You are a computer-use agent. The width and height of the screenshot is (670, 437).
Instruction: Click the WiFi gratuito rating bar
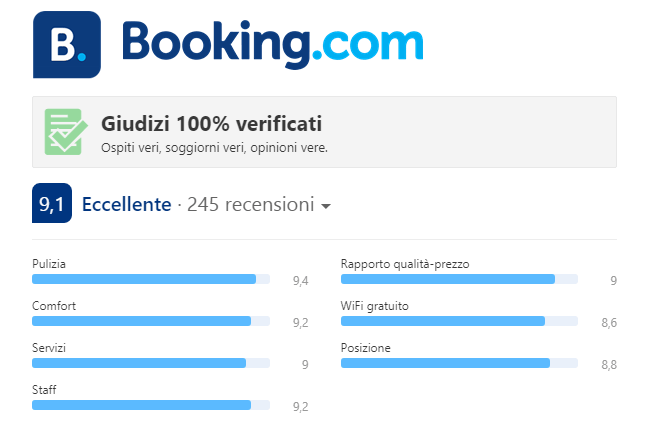point(459,321)
